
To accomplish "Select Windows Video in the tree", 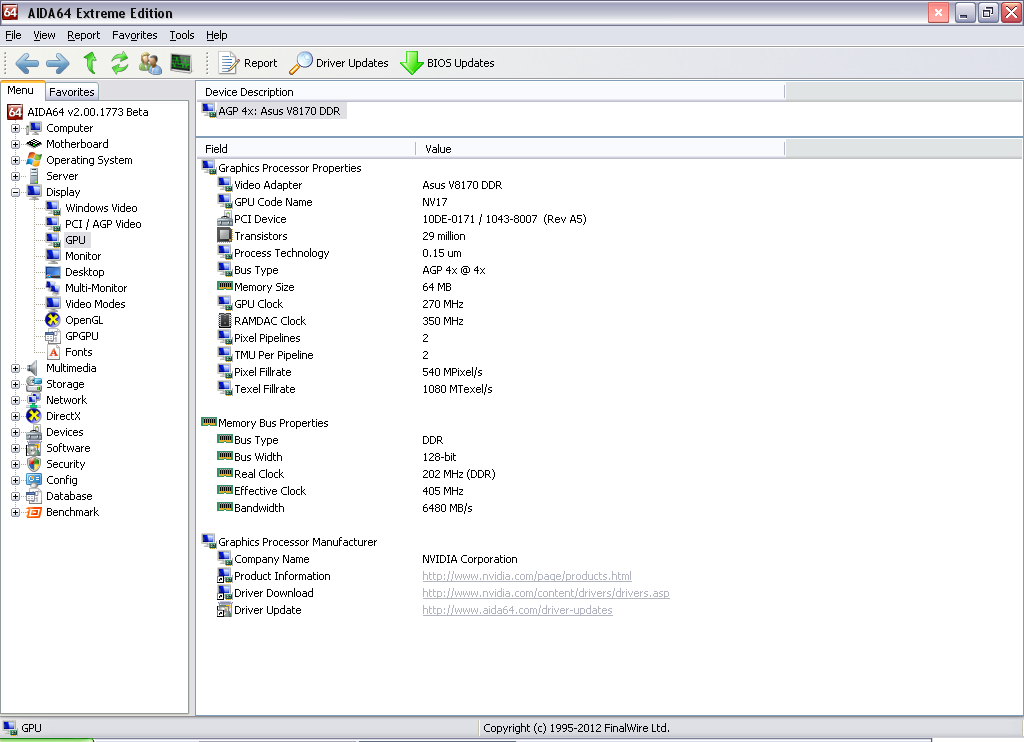I will [101, 208].
